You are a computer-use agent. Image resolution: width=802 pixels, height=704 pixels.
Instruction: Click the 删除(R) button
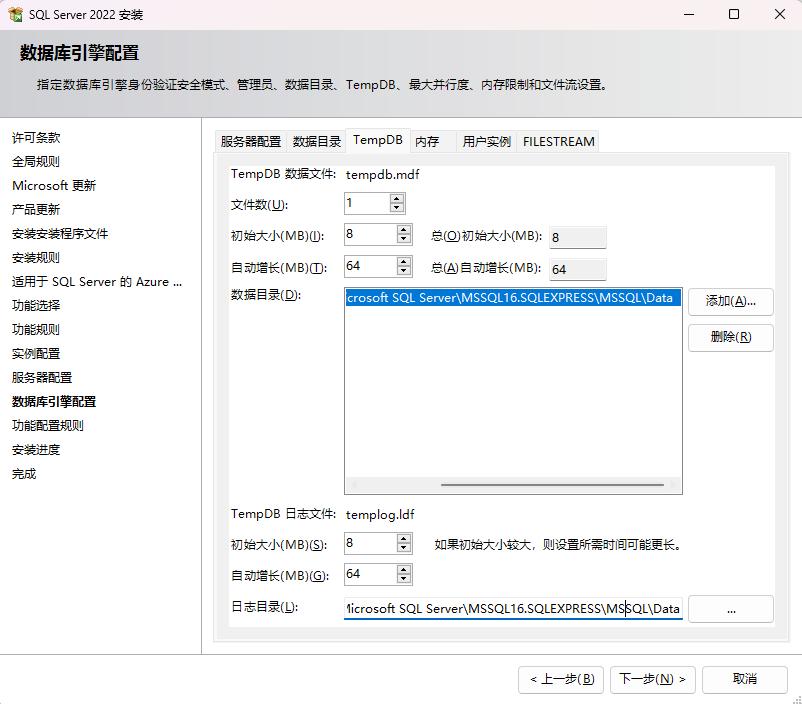(x=730, y=337)
